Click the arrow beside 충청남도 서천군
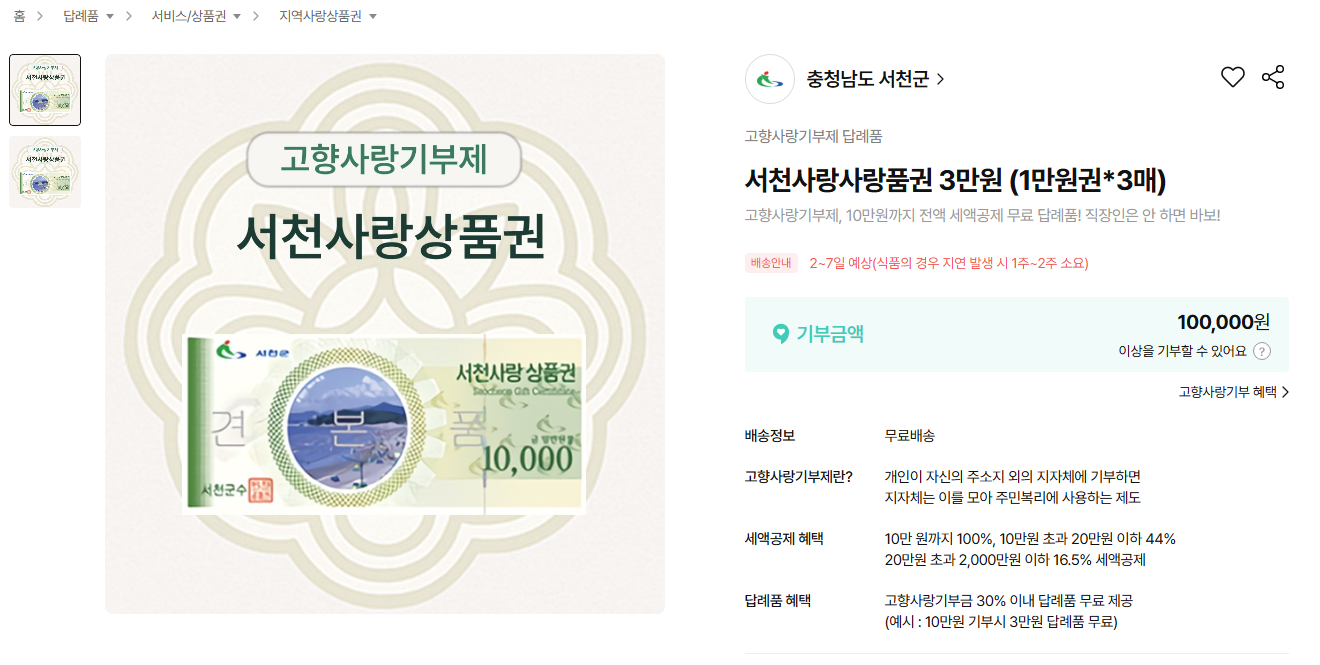 [x=940, y=79]
